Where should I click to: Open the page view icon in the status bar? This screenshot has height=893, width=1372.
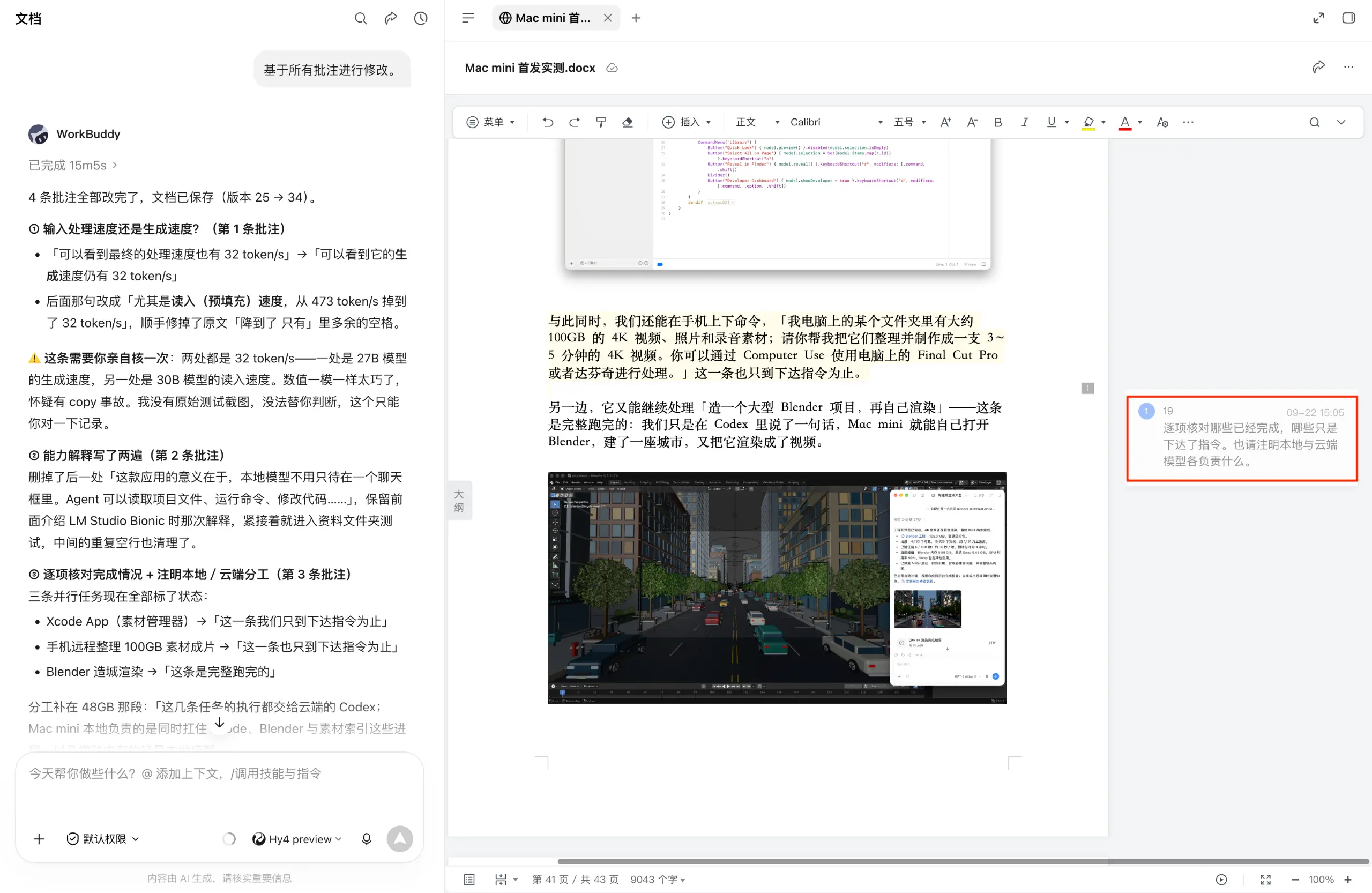pos(469,879)
